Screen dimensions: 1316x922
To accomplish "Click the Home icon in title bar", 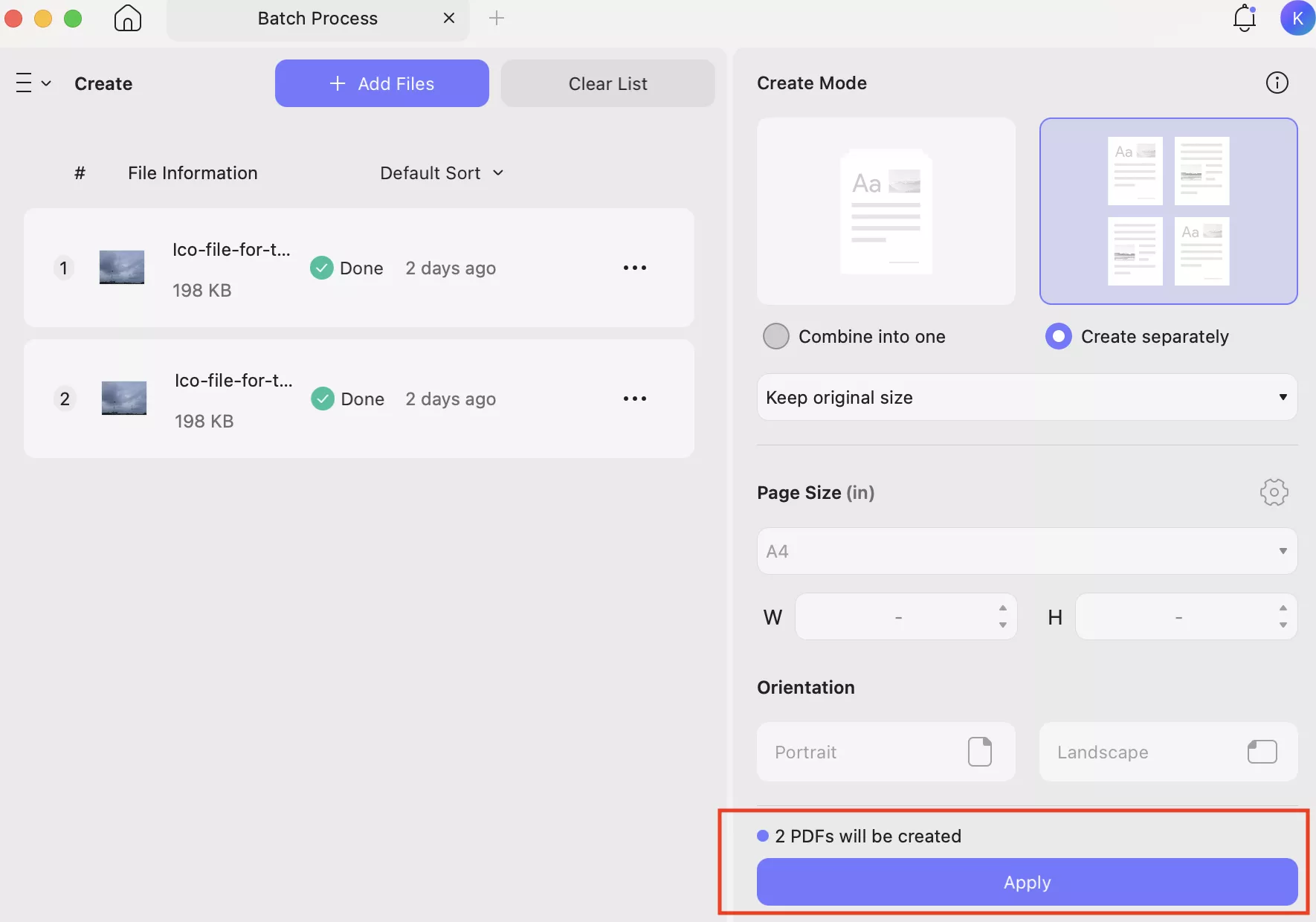I will coord(127,18).
